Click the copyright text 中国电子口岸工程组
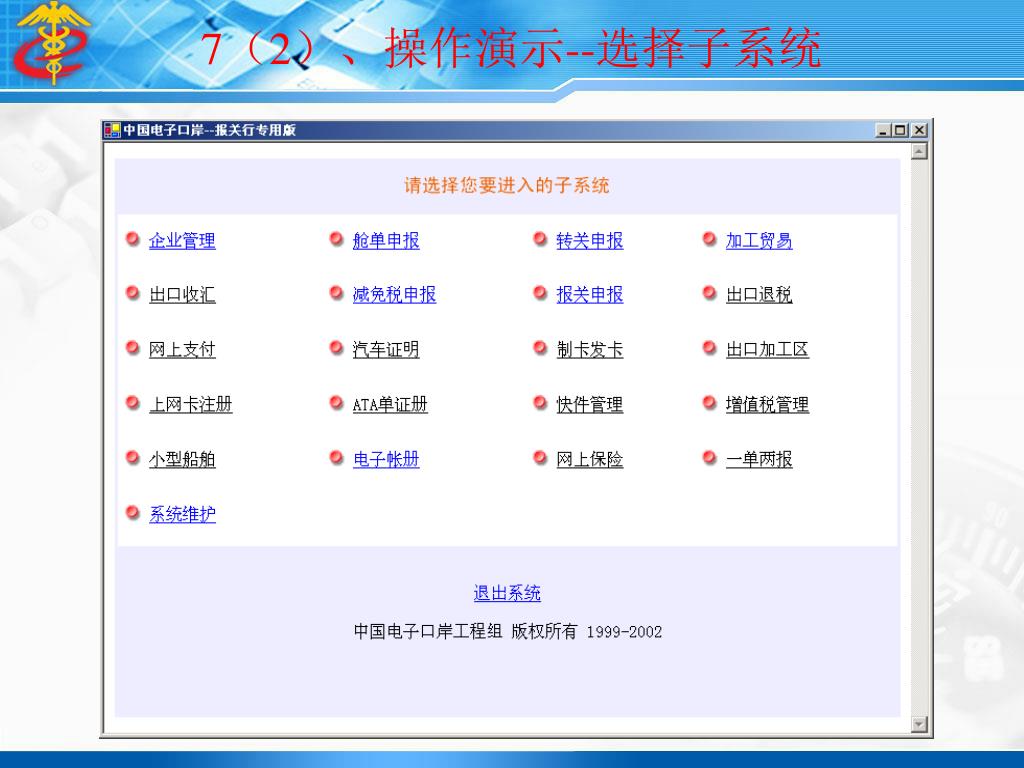1024x768 pixels. point(428,632)
